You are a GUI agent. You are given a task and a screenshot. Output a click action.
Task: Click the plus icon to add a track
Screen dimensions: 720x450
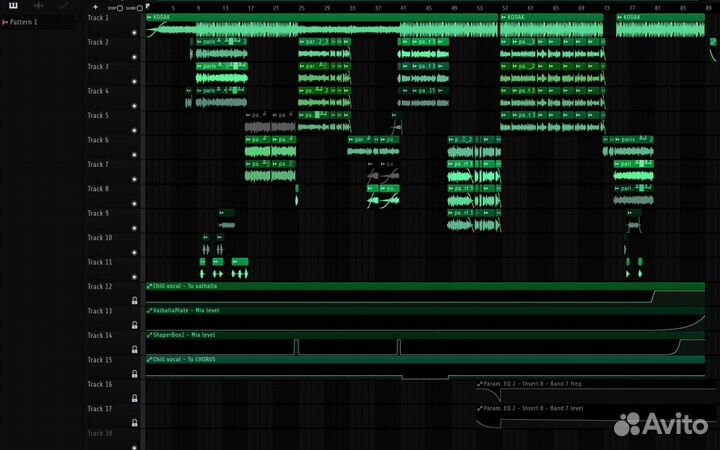click(95, 7)
